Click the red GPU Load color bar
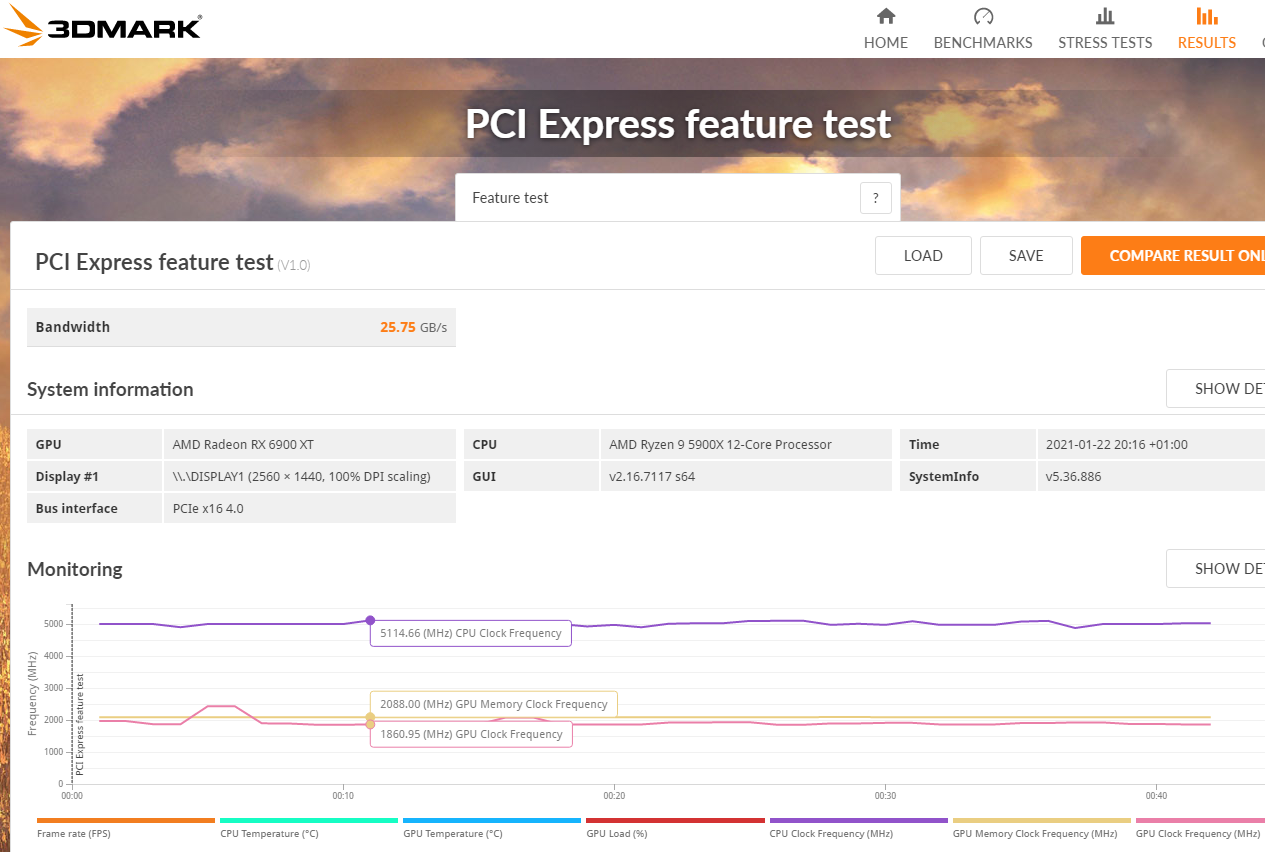1265x852 pixels. click(x=675, y=820)
